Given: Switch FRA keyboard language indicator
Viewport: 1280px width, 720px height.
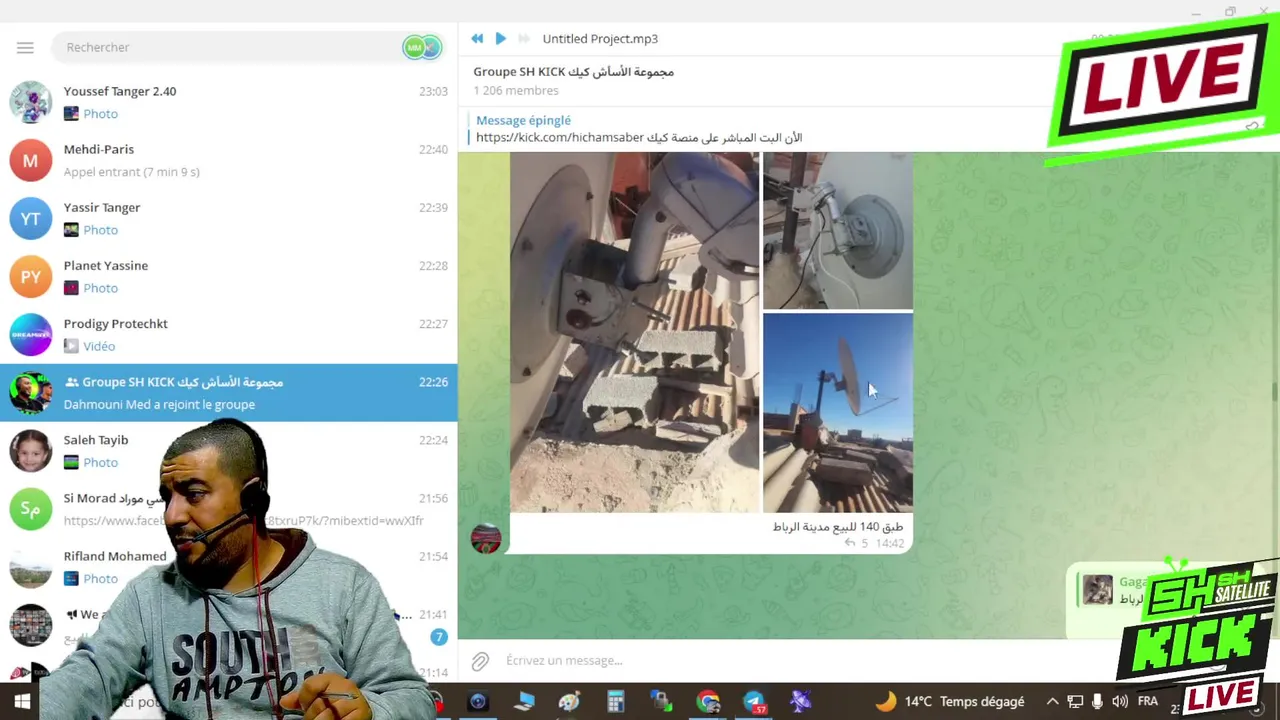Looking at the screenshot, I should (x=1148, y=701).
